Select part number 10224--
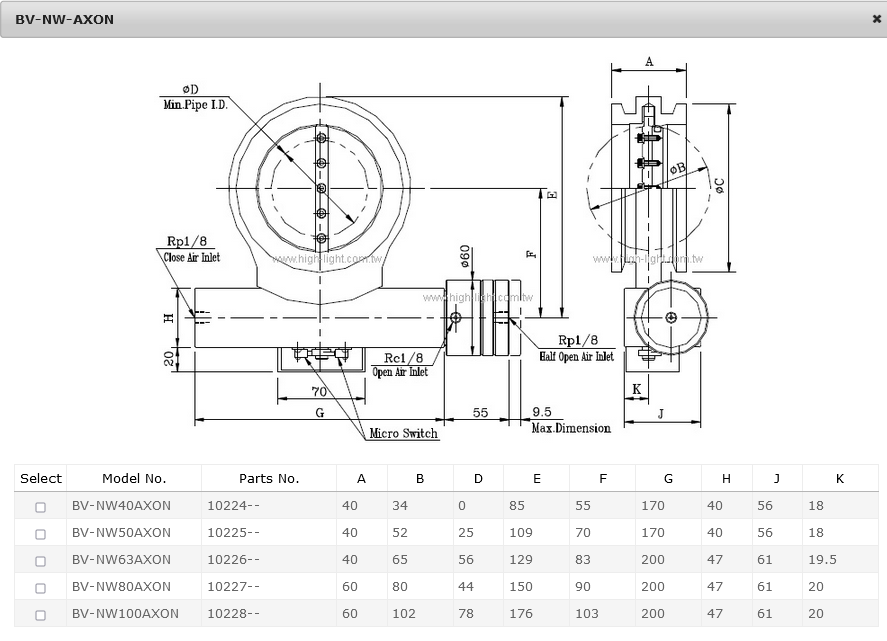Image resolution: width=887 pixels, height=641 pixels. click(233, 506)
